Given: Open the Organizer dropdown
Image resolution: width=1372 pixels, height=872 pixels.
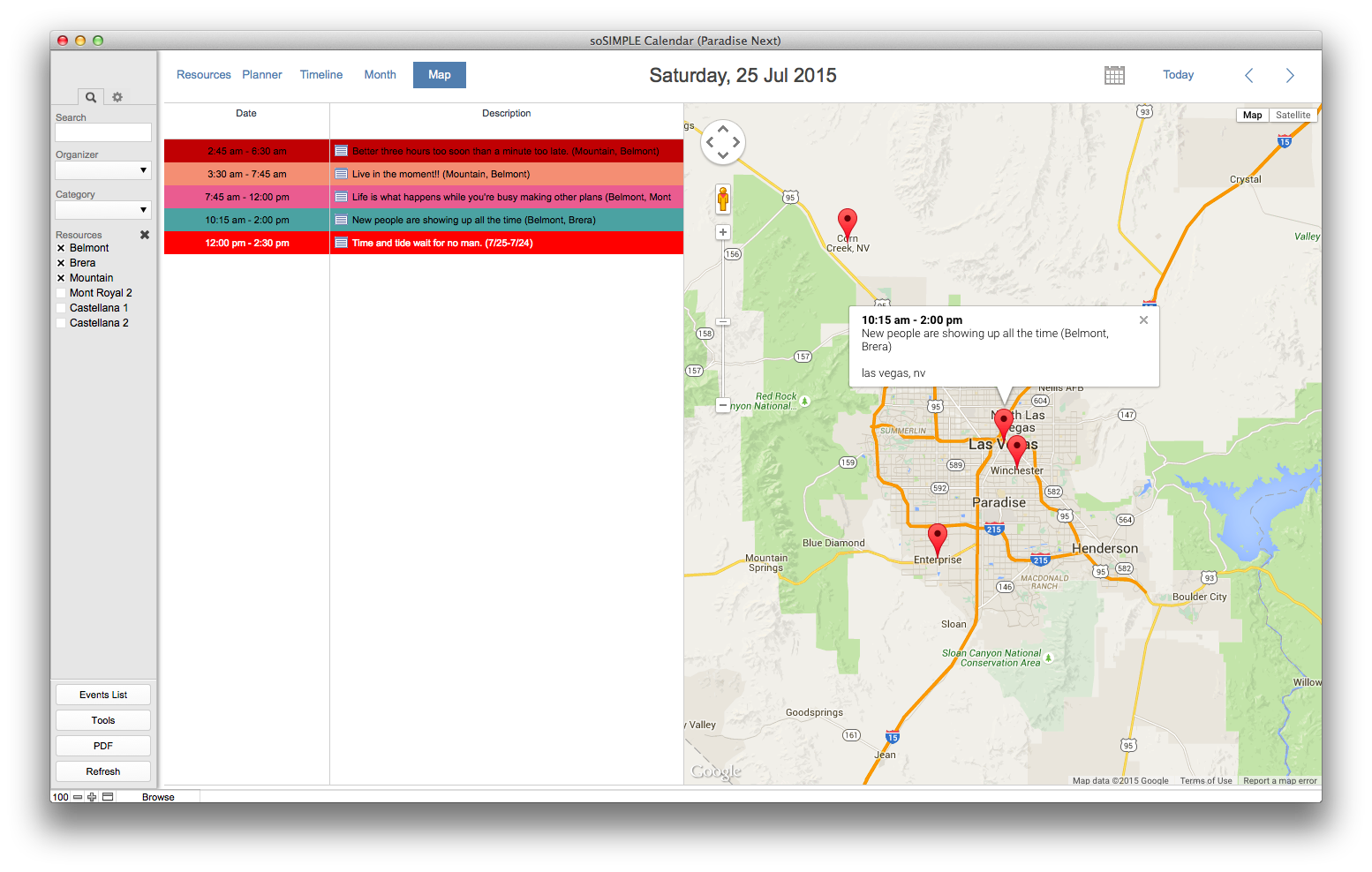Looking at the screenshot, I should (x=103, y=170).
